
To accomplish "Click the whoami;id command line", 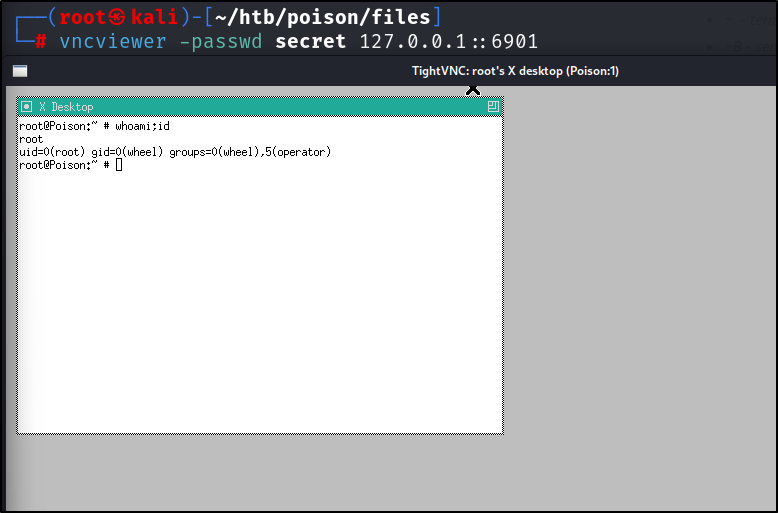I will coord(94,126).
